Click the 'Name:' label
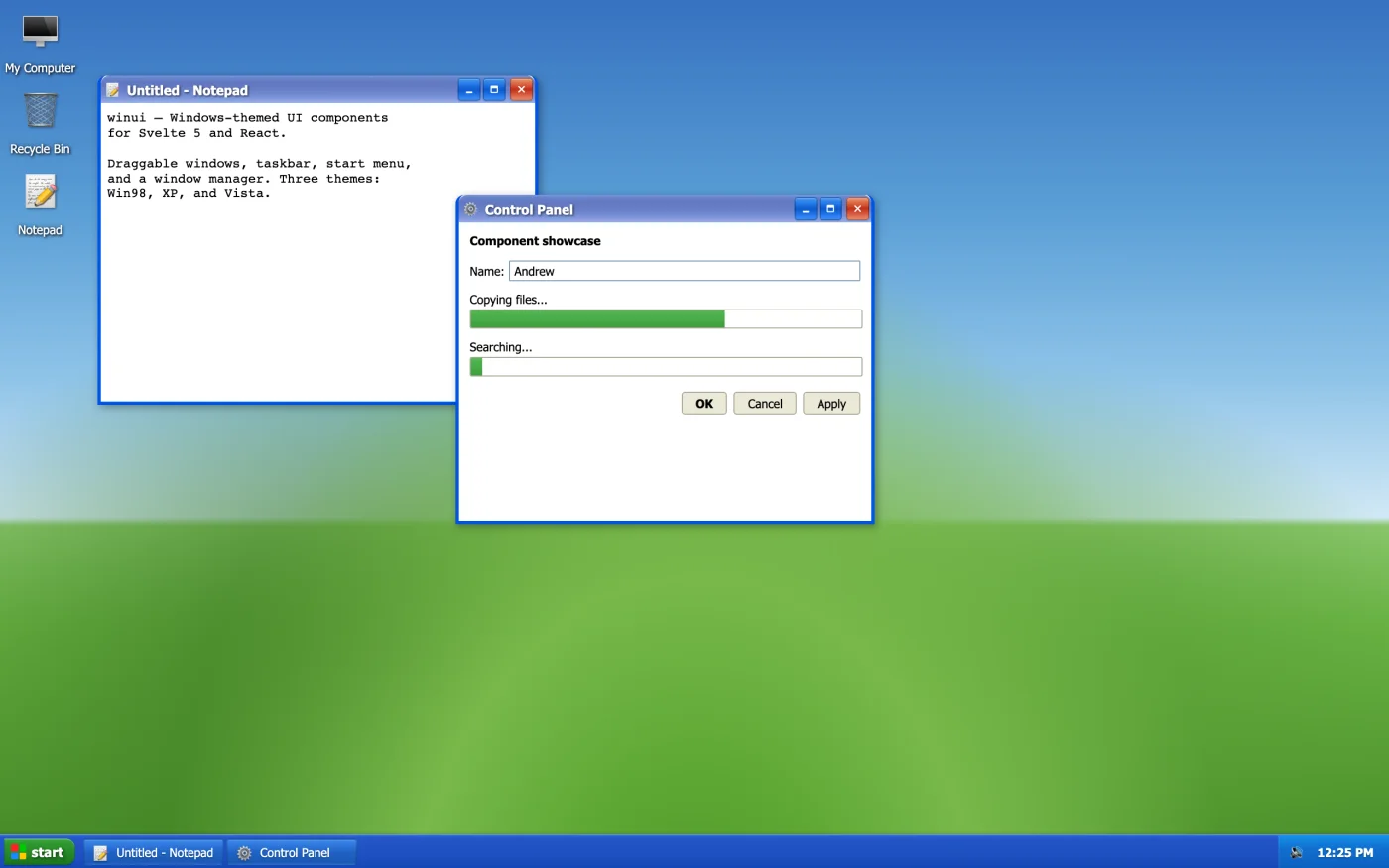Image resolution: width=1389 pixels, height=868 pixels. pyautogui.click(x=486, y=271)
